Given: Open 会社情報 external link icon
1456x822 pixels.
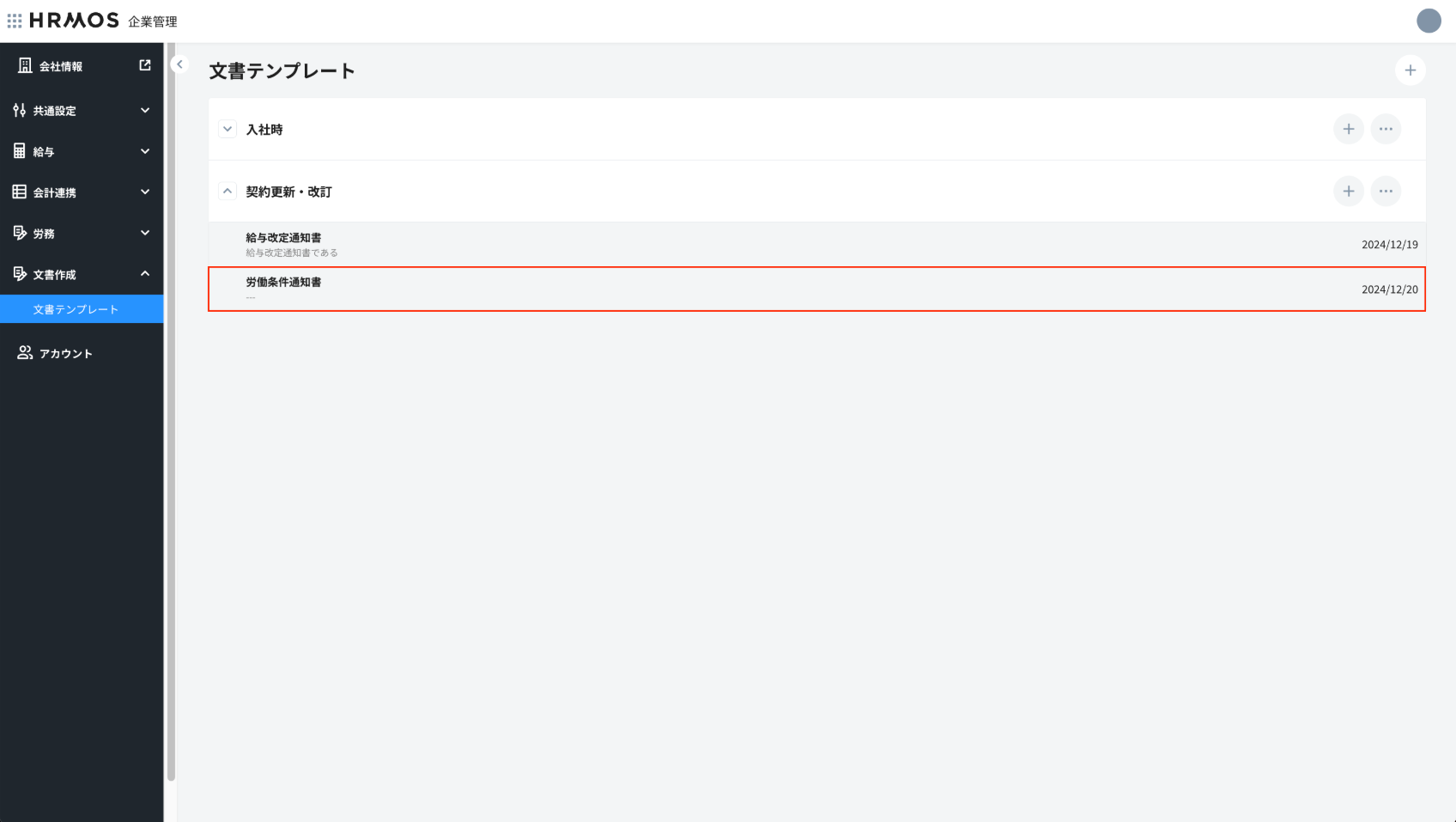Looking at the screenshot, I should pos(145,65).
